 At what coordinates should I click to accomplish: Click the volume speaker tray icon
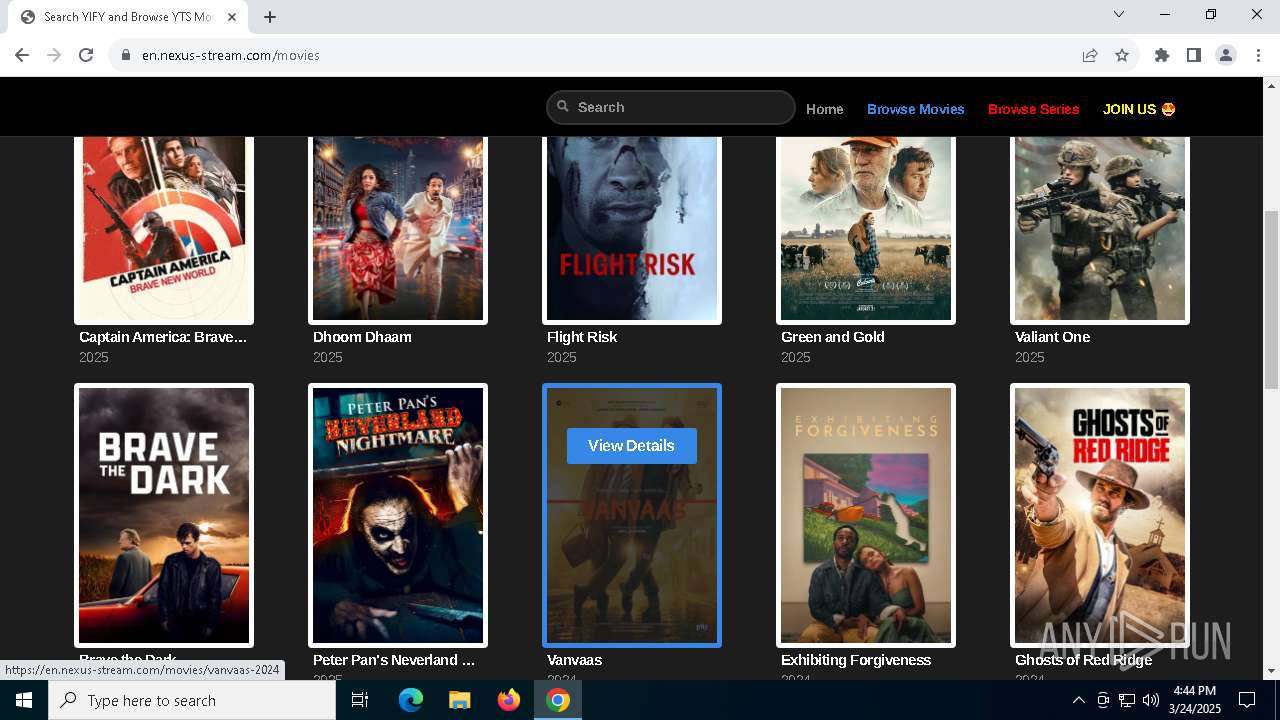[x=1151, y=700]
